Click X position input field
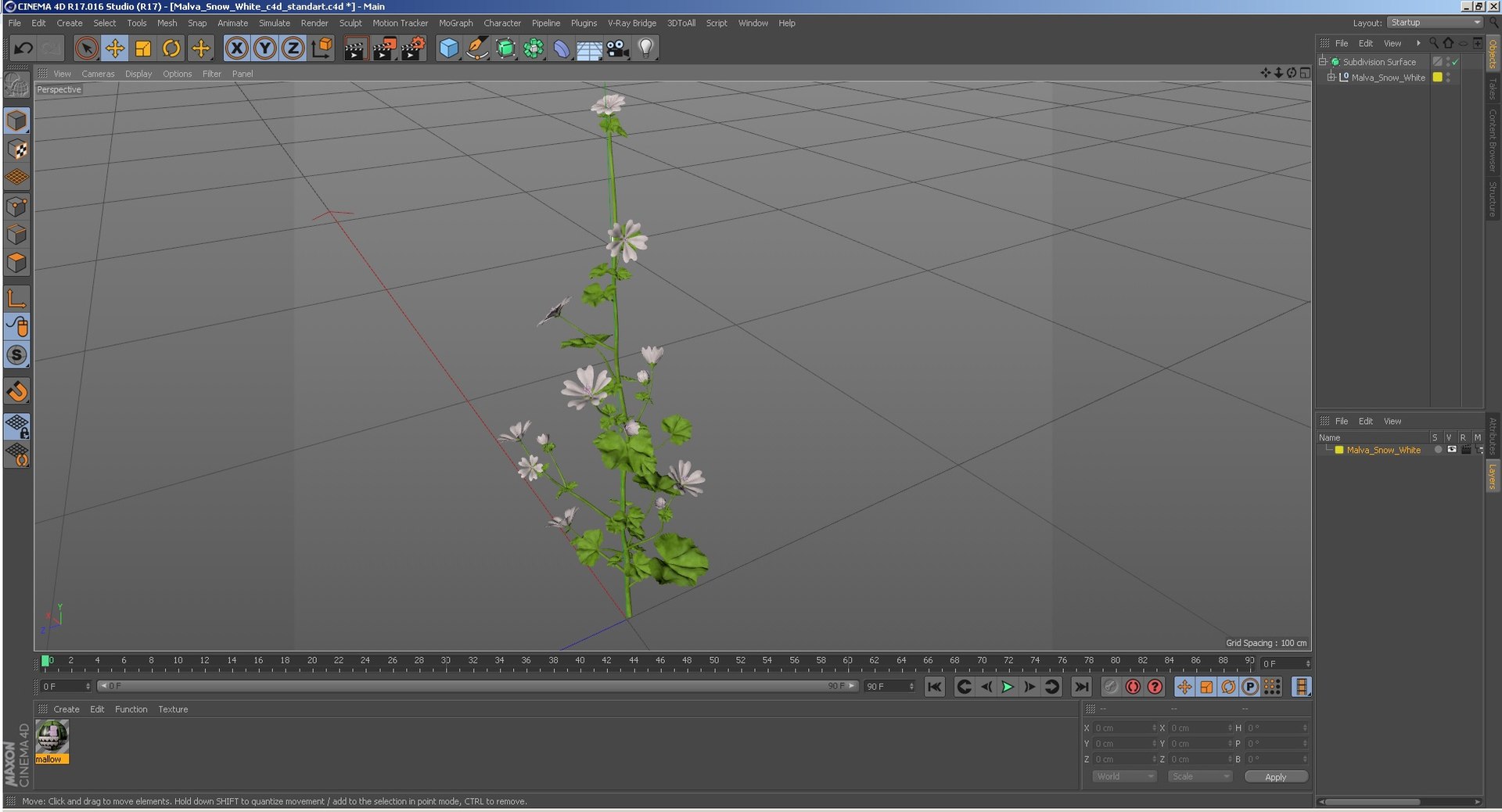Image resolution: width=1502 pixels, height=812 pixels. 1124,728
